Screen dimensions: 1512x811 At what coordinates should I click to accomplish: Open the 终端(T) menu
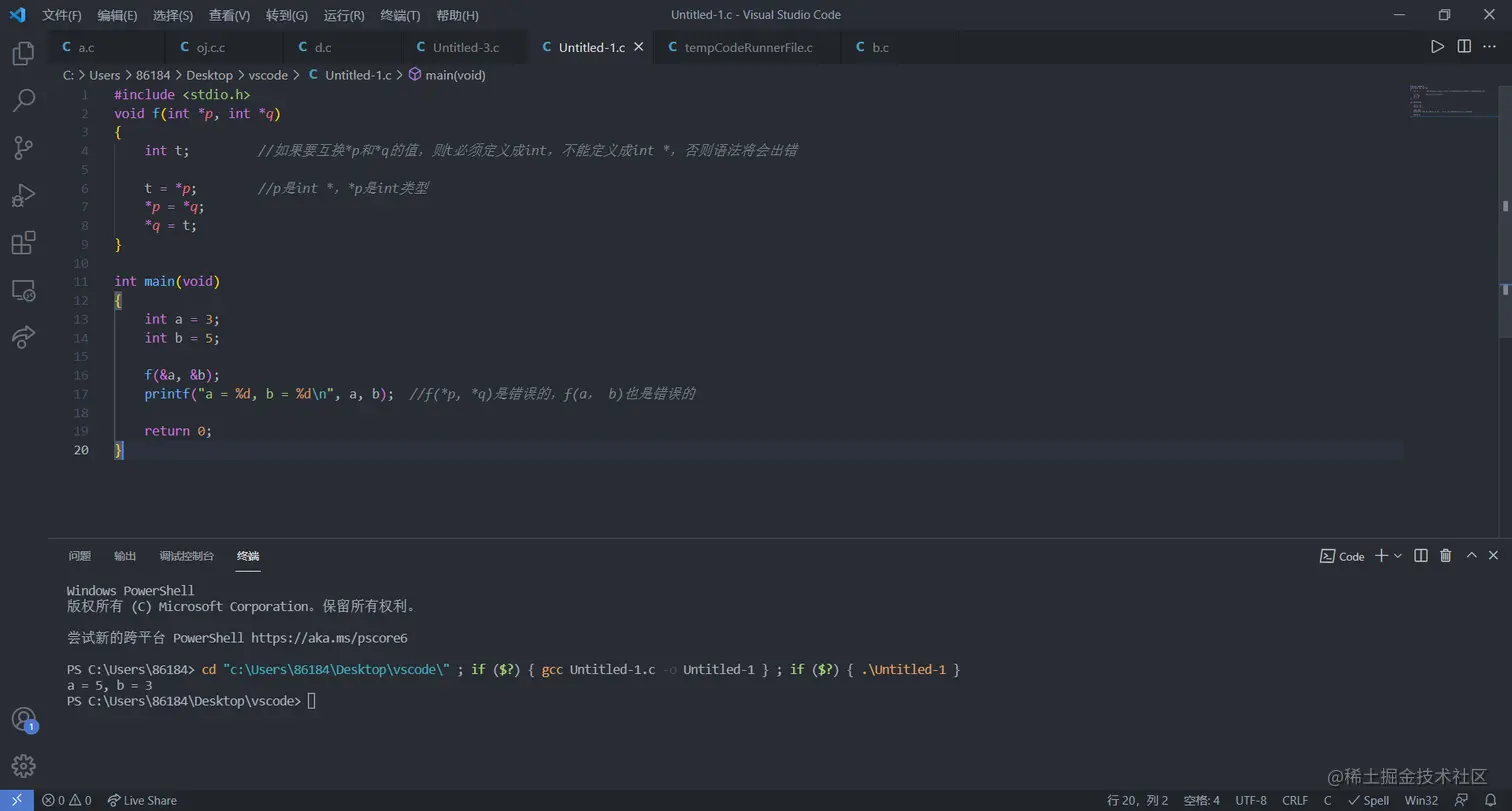click(x=401, y=15)
